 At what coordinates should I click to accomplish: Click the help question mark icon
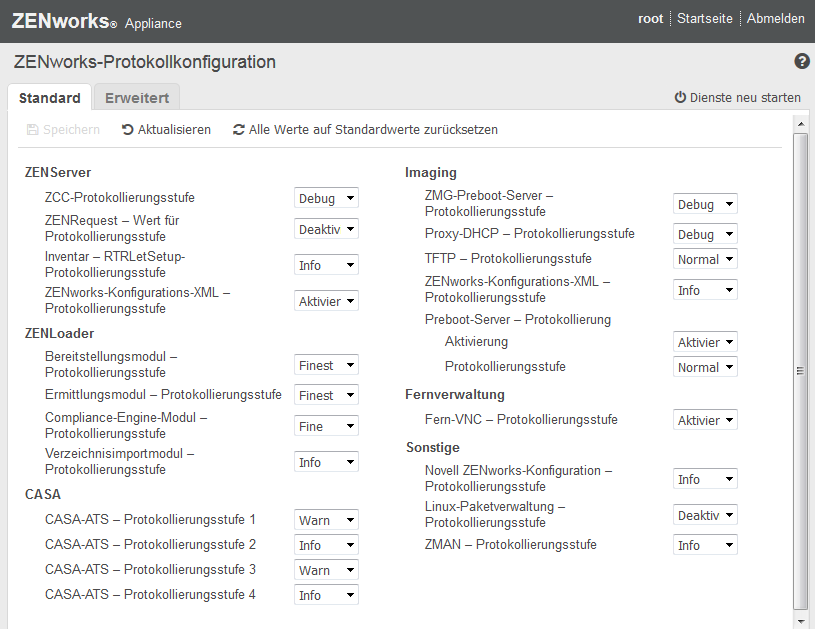pos(802,62)
